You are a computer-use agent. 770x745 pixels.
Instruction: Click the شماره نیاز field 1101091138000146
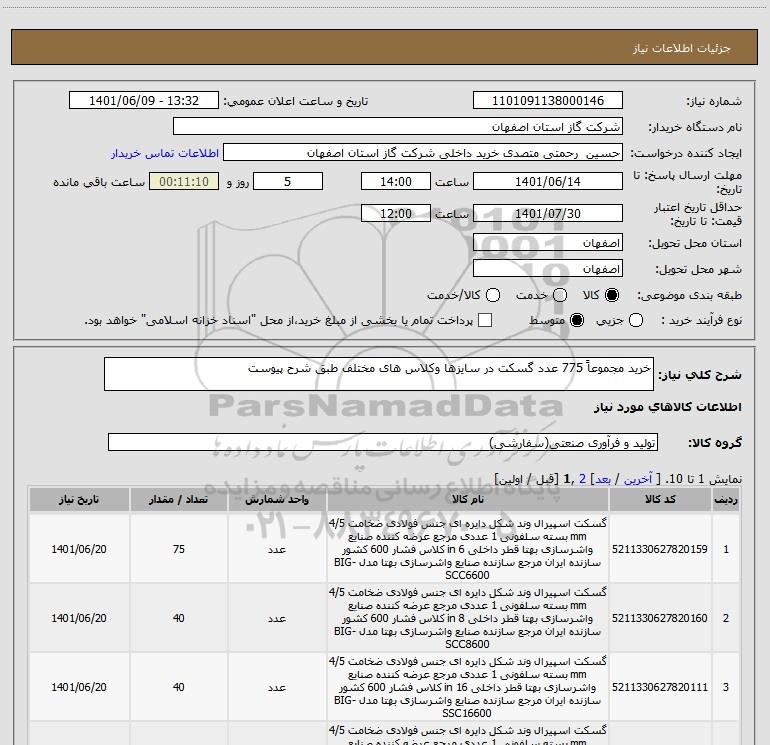click(x=548, y=101)
